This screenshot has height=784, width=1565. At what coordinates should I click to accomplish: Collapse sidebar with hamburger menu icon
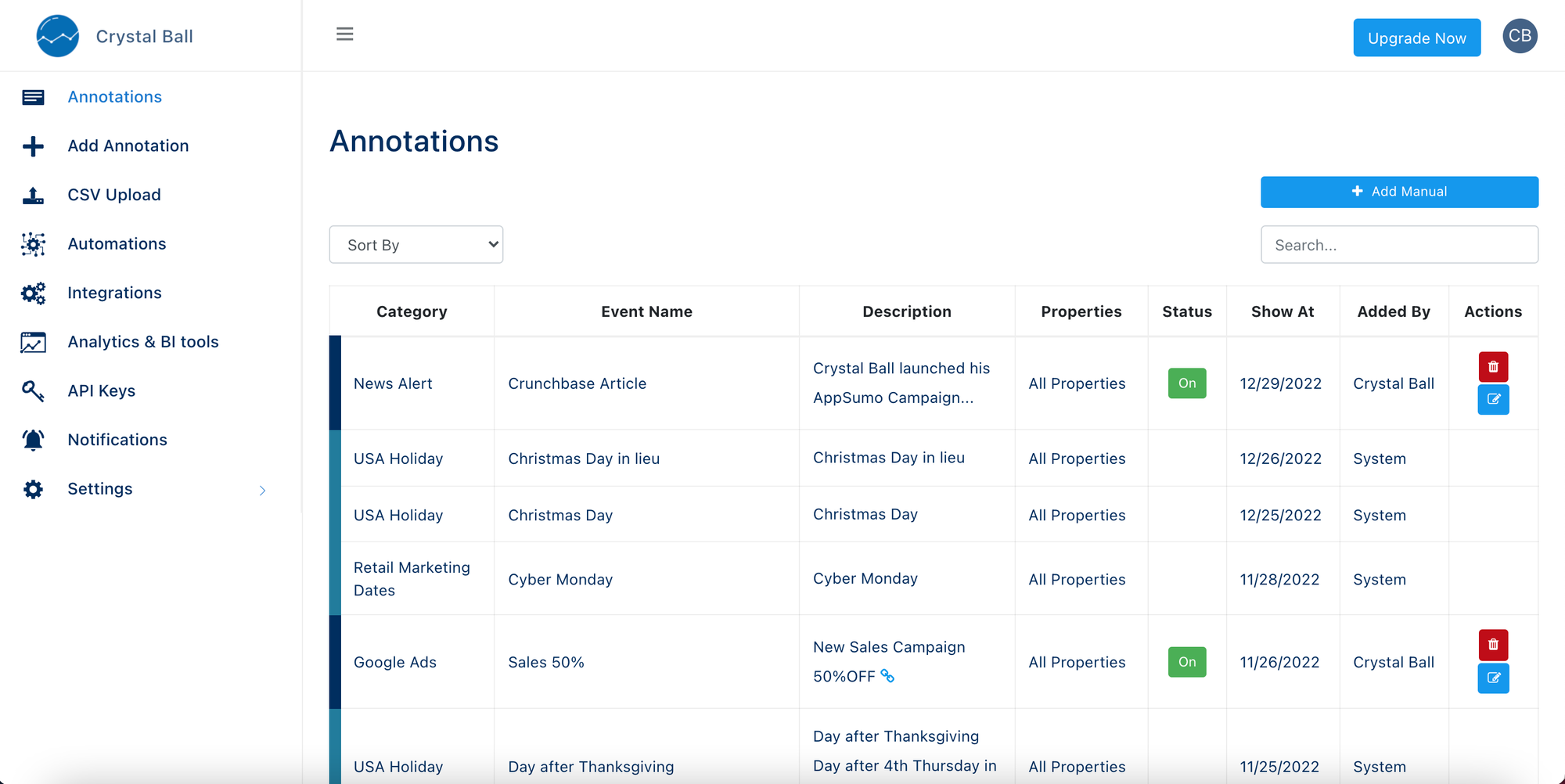(344, 34)
